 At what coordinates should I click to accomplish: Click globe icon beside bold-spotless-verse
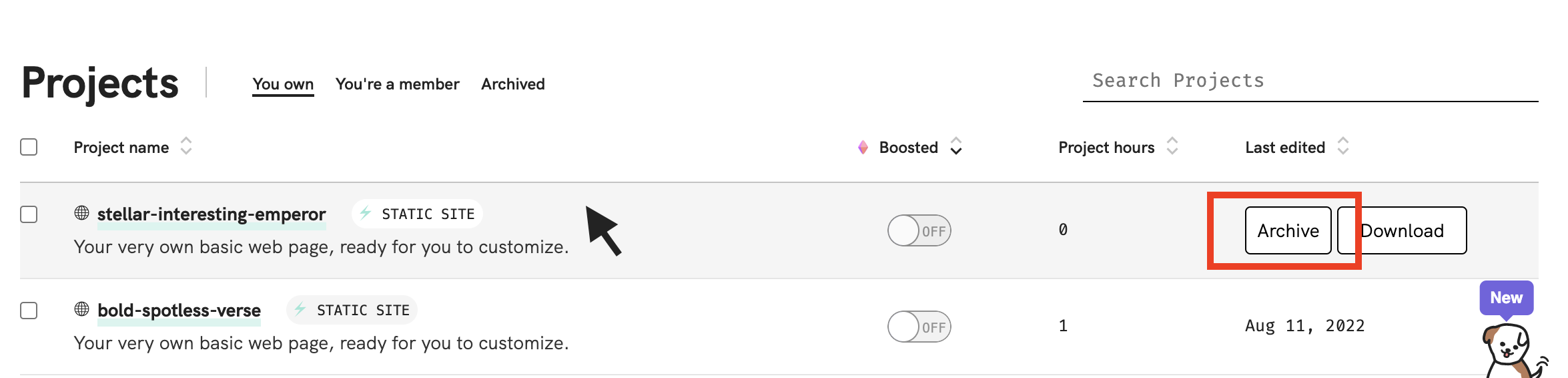(x=81, y=309)
